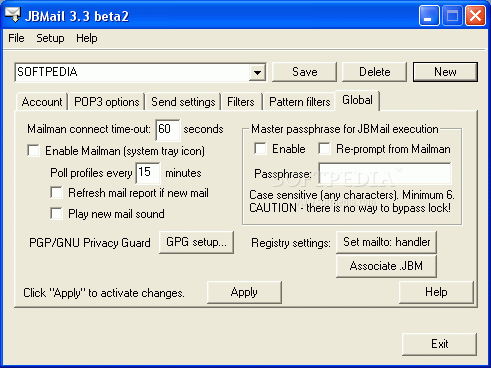Exit JBMail with the Exit button
Screen dimensions: 491x368
coord(439,344)
